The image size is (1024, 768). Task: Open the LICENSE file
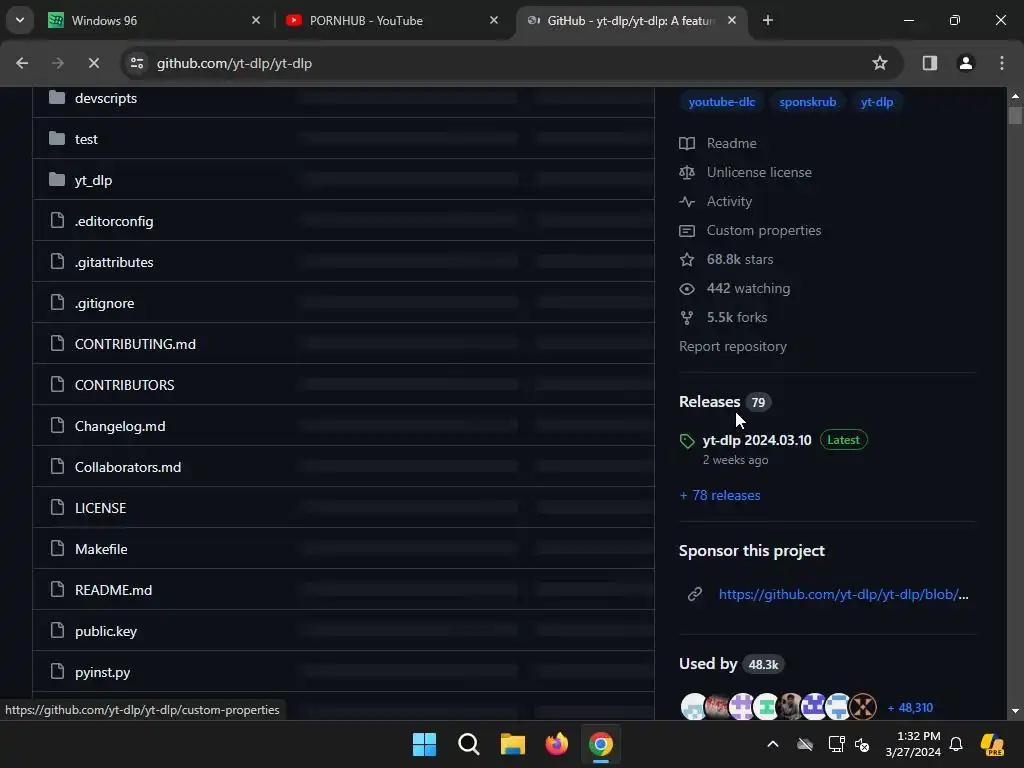click(101, 508)
